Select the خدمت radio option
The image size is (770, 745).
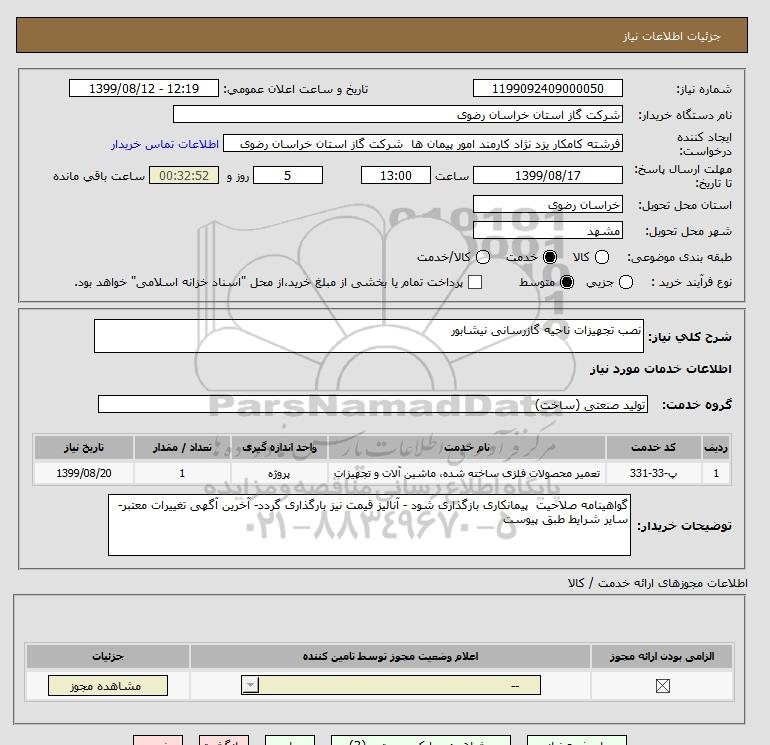tap(550, 257)
